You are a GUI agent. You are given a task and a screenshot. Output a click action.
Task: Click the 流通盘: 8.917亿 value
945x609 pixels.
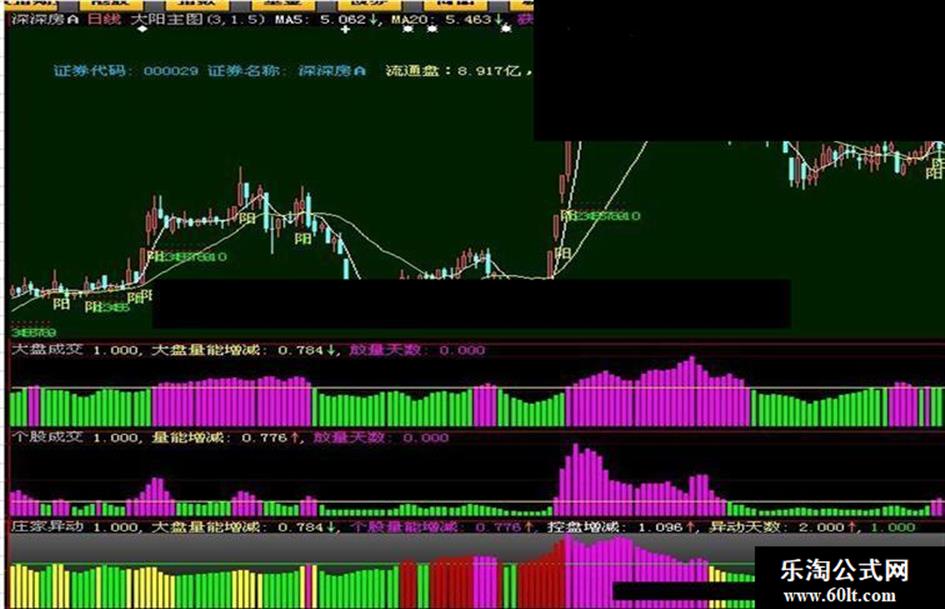tap(453, 71)
